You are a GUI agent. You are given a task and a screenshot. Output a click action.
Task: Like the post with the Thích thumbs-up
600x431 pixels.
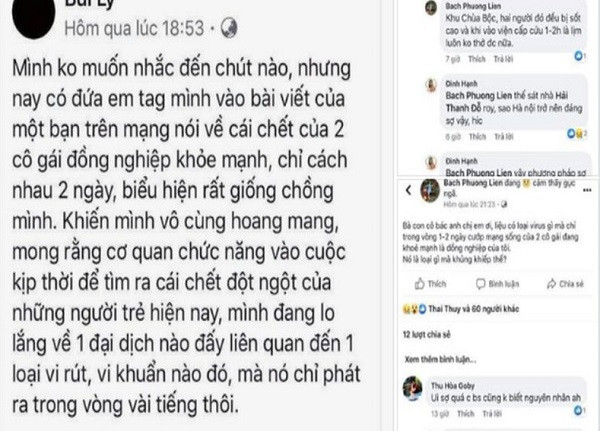pyautogui.click(x=431, y=284)
